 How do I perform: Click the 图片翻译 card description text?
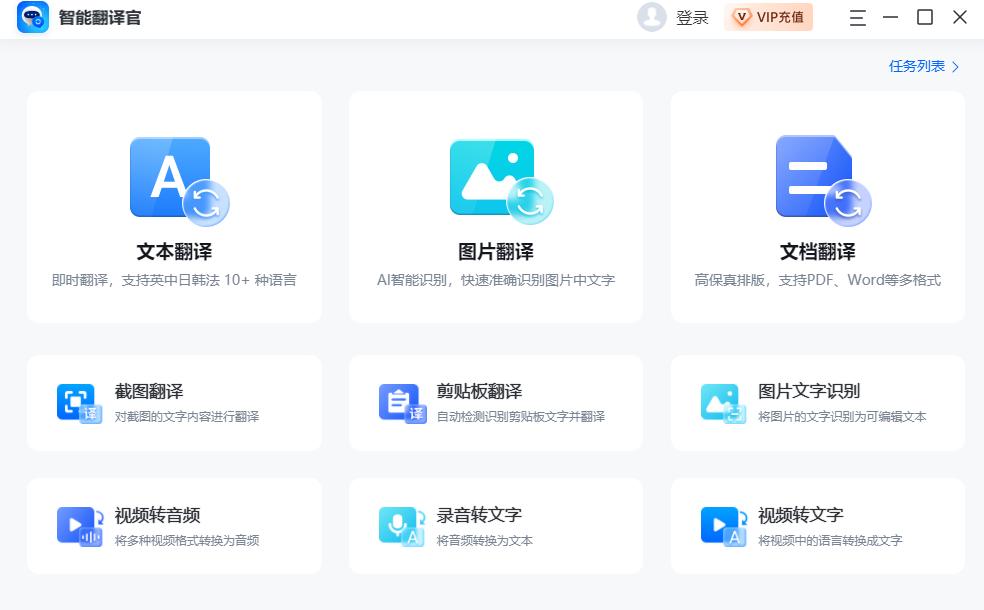pyautogui.click(x=495, y=281)
